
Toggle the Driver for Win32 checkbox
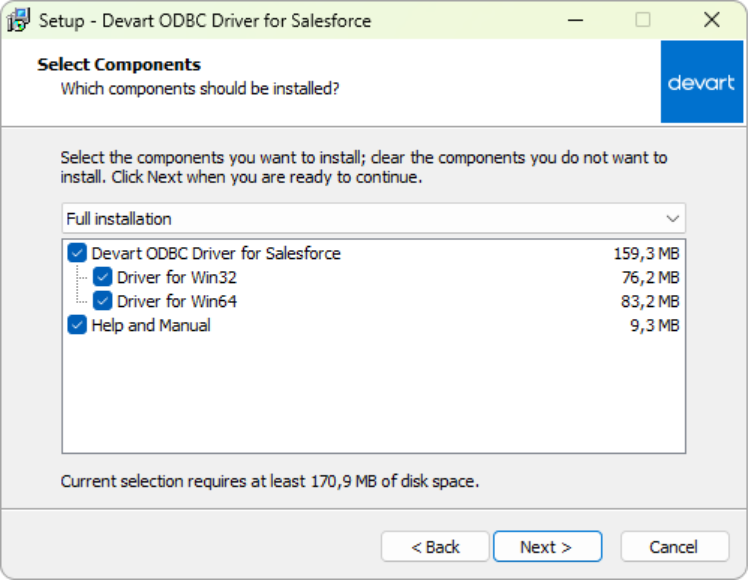pos(102,278)
